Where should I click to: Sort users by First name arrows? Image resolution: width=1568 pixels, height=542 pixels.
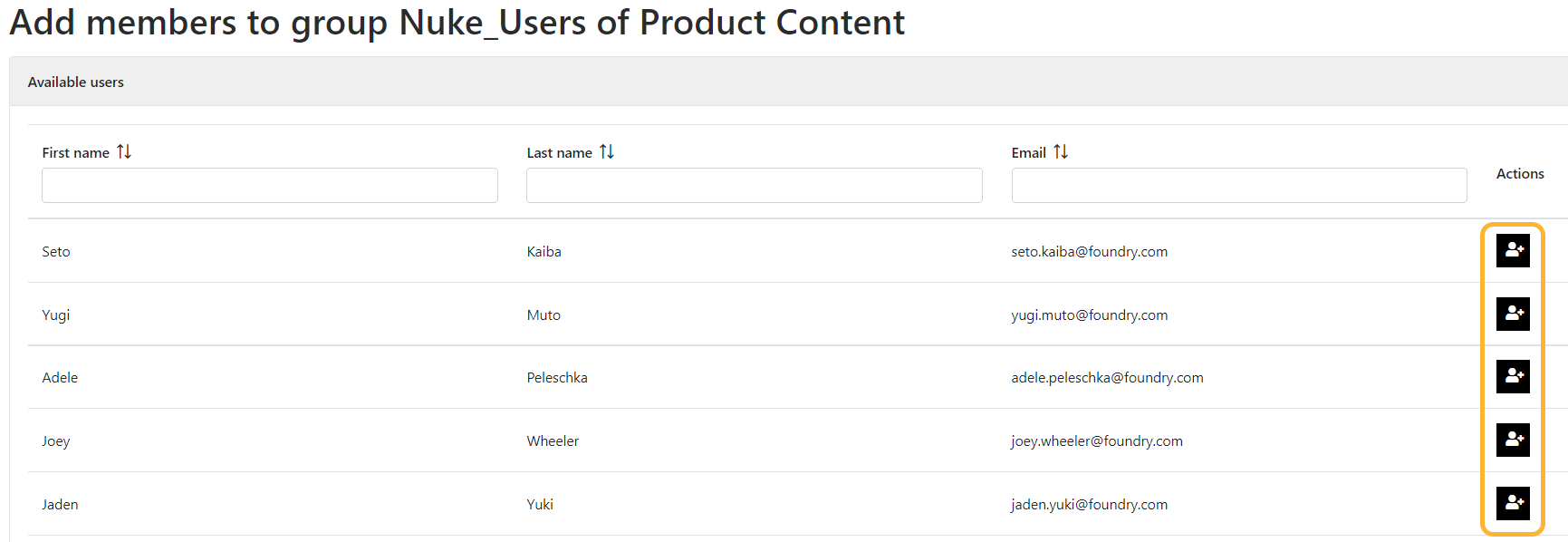point(124,151)
